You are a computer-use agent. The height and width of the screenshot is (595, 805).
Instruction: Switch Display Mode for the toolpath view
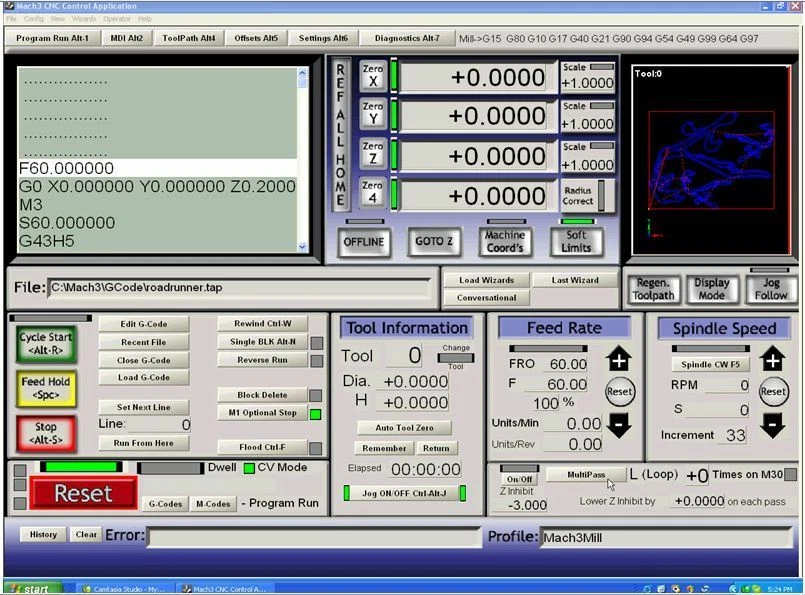pos(713,289)
